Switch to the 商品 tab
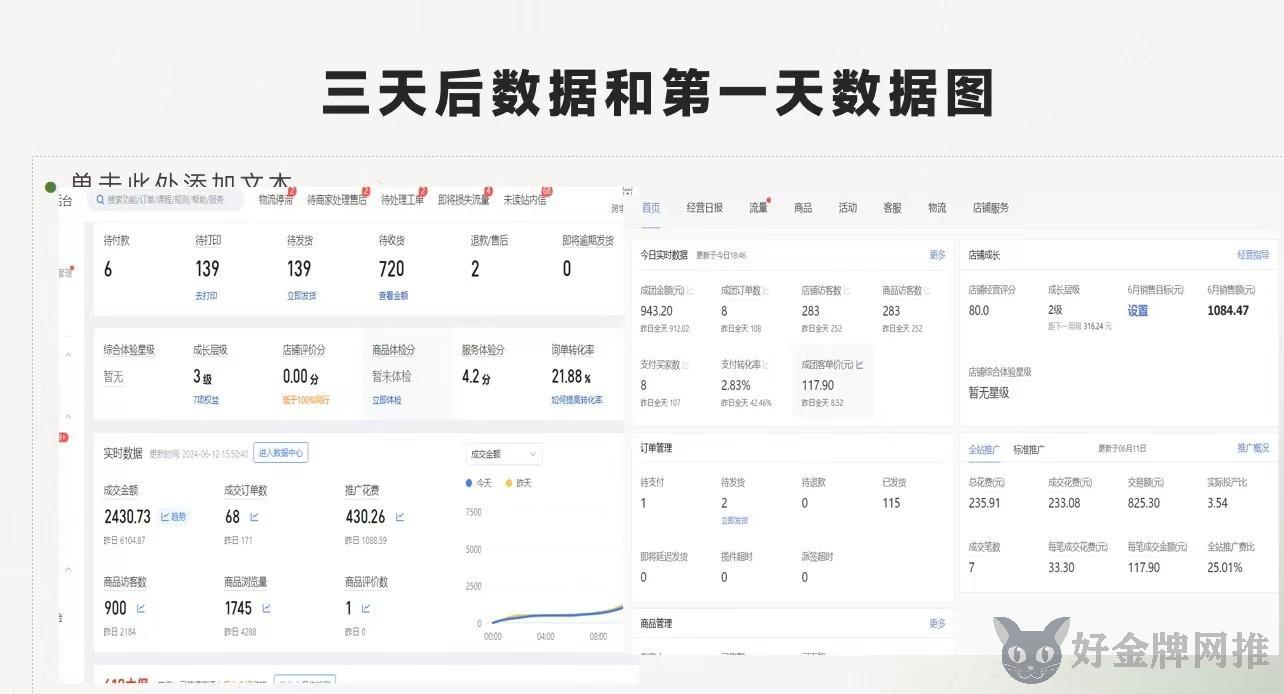This screenshot has width=1284, height=694. tap(803, 208)
